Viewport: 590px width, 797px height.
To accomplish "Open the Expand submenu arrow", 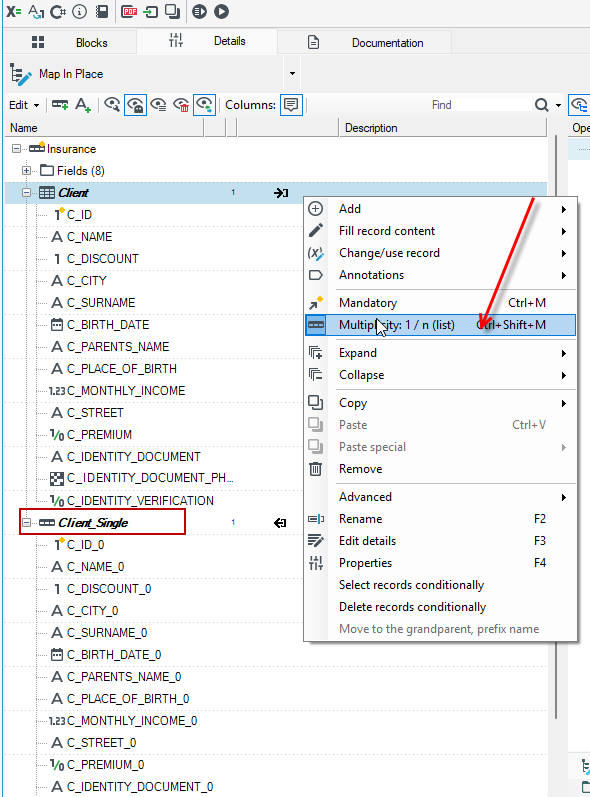I will (x=564, y=353).
